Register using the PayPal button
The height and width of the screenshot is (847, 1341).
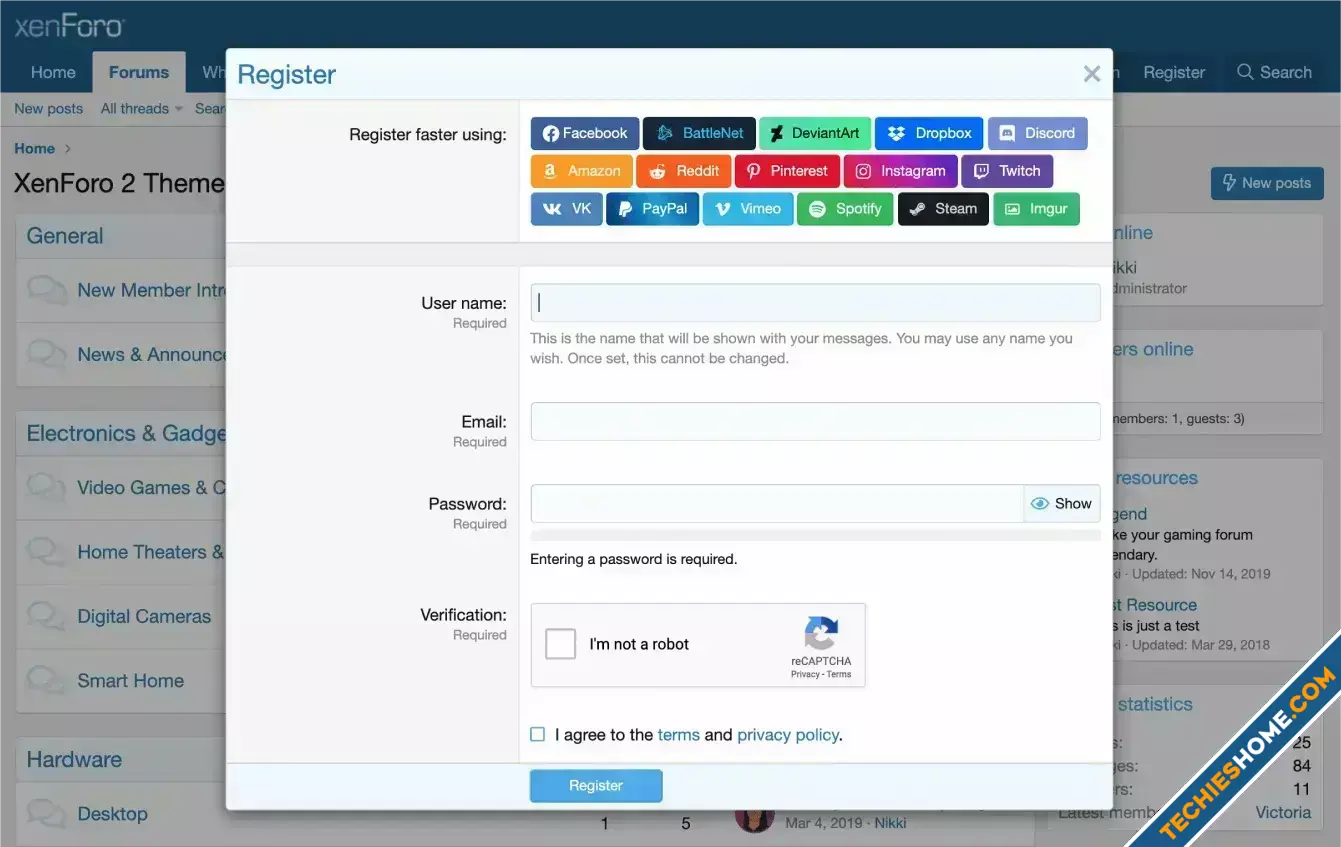(x=653, y=209)
